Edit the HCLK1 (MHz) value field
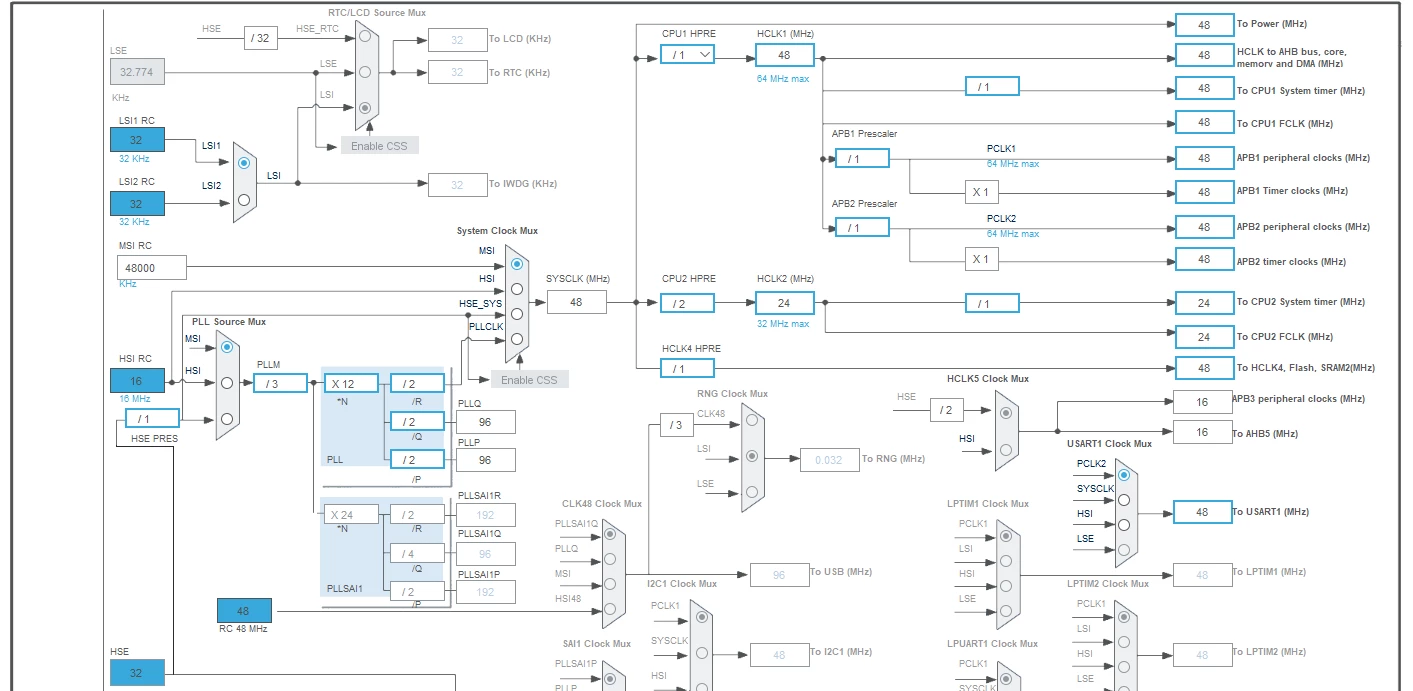Screen dimensions: 1413x691 click(784, 55)
